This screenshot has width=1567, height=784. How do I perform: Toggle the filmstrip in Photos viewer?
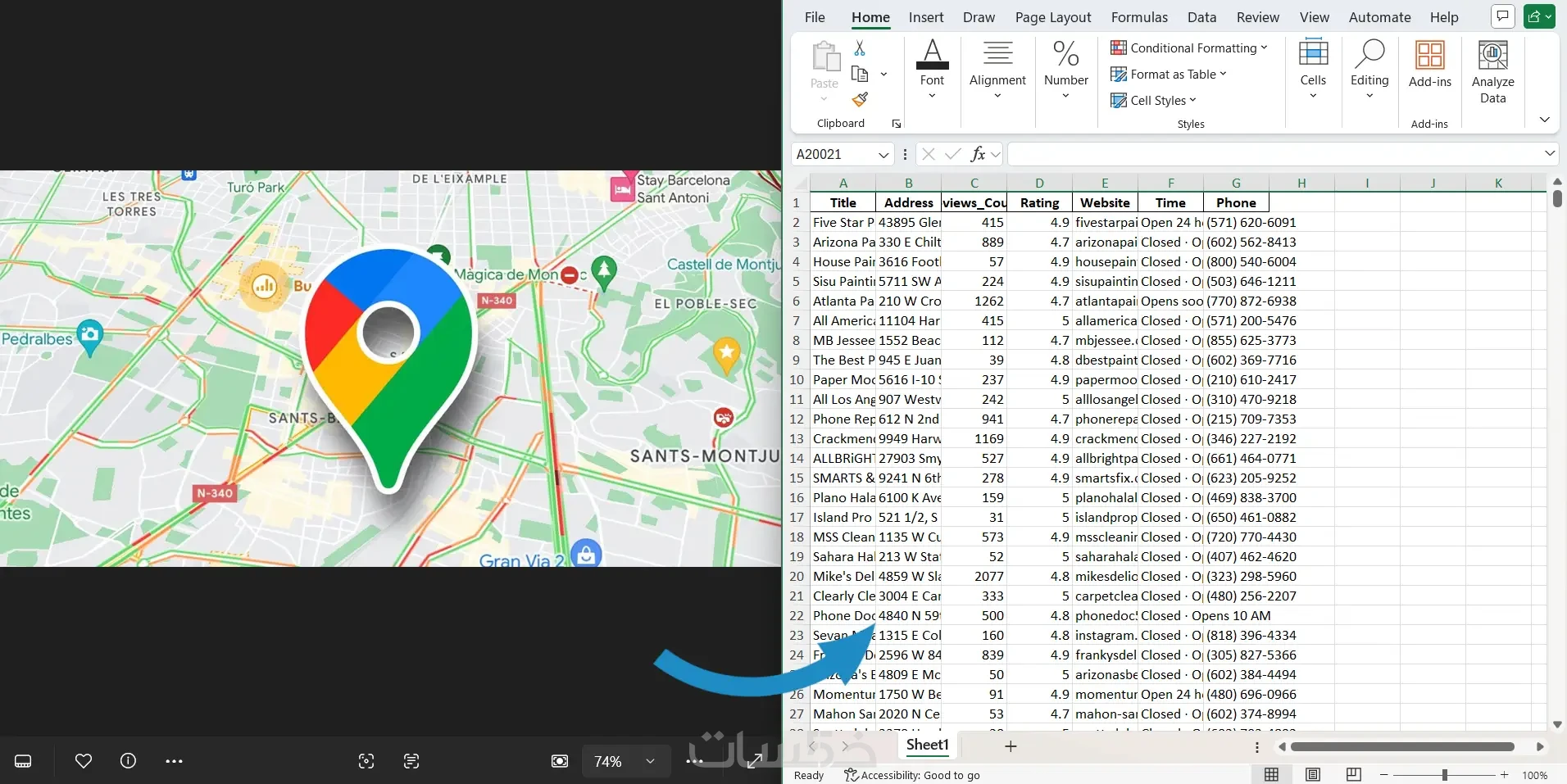click(x=23, y=761)
